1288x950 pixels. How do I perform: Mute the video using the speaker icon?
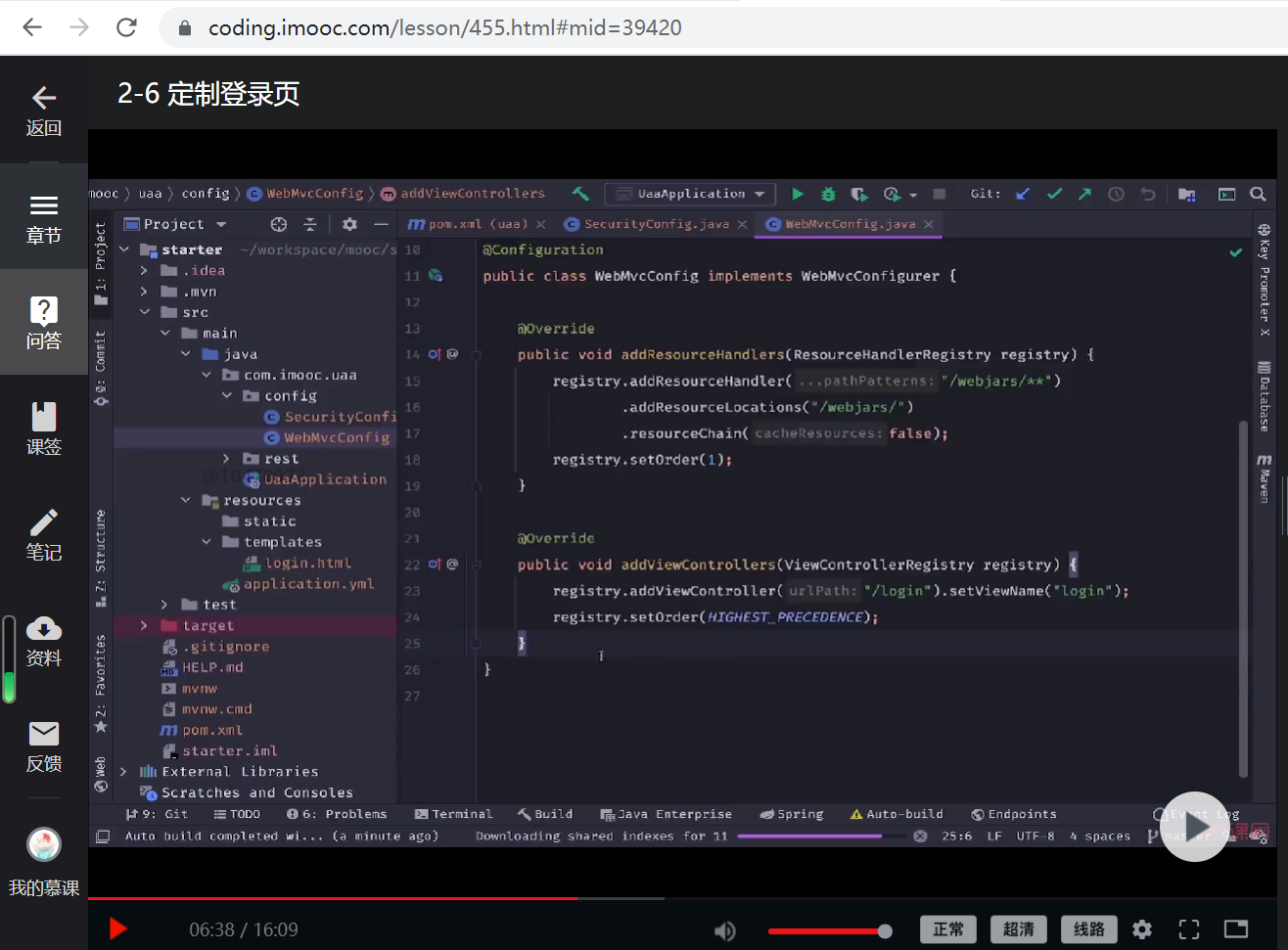(725, 930)
